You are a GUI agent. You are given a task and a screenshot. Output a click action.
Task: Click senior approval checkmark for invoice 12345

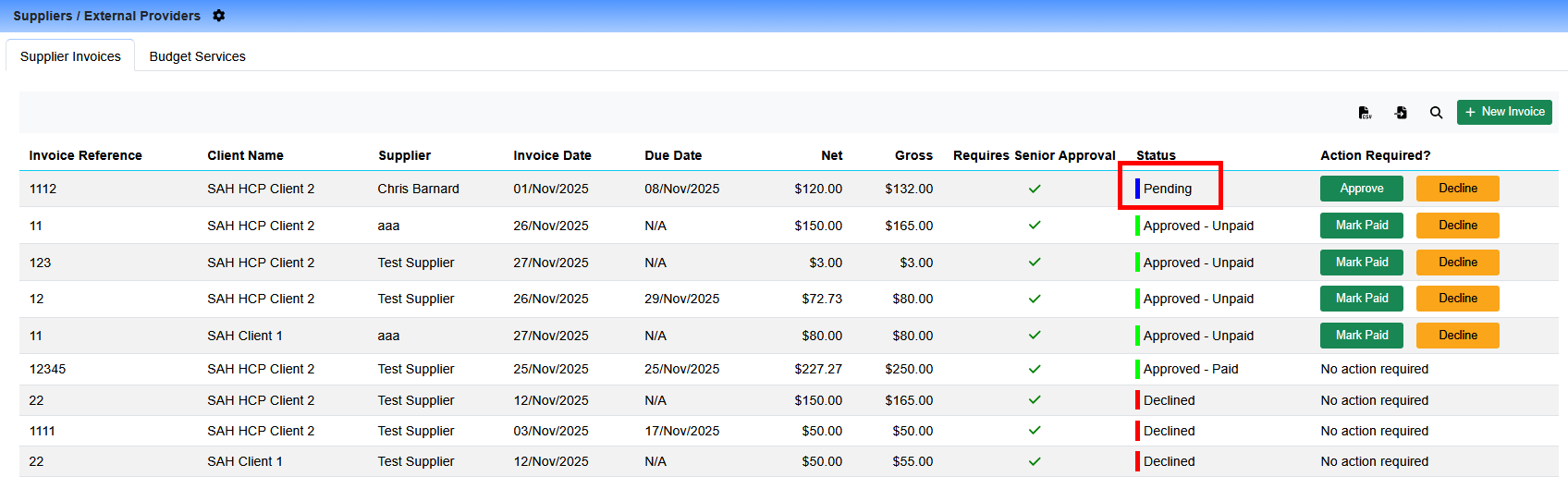(1035, 369)
